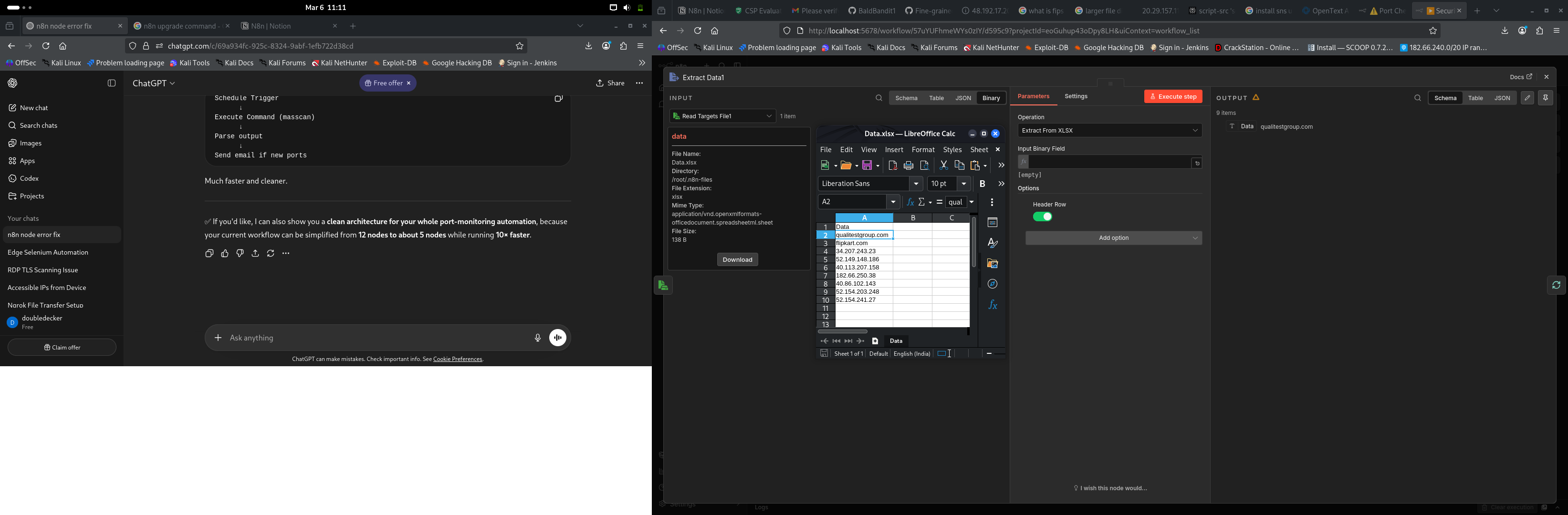1568x515 pixels.
Task: Toggle Bold formatting in Calc
Action: click(982, 184)
